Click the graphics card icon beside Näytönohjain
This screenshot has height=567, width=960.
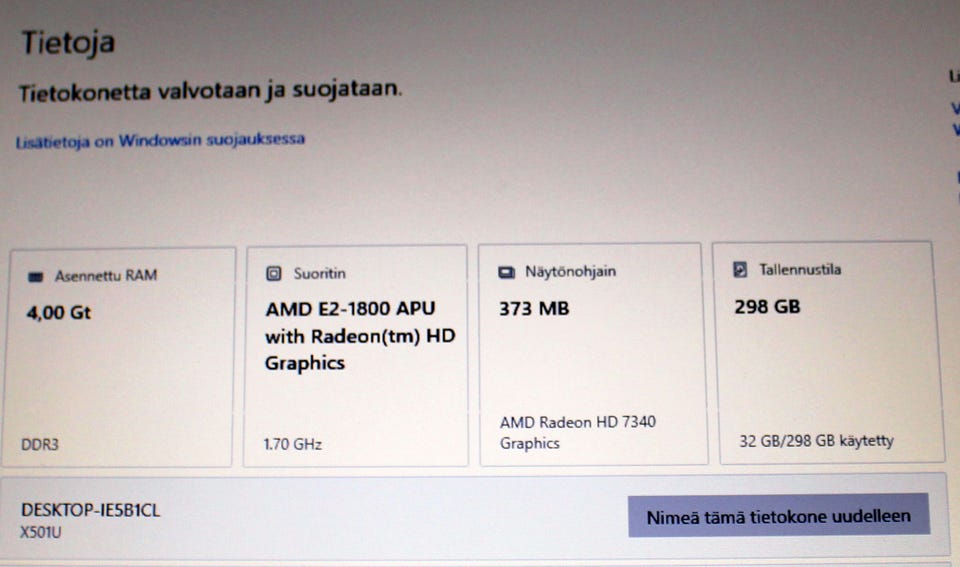click(506, 272)
